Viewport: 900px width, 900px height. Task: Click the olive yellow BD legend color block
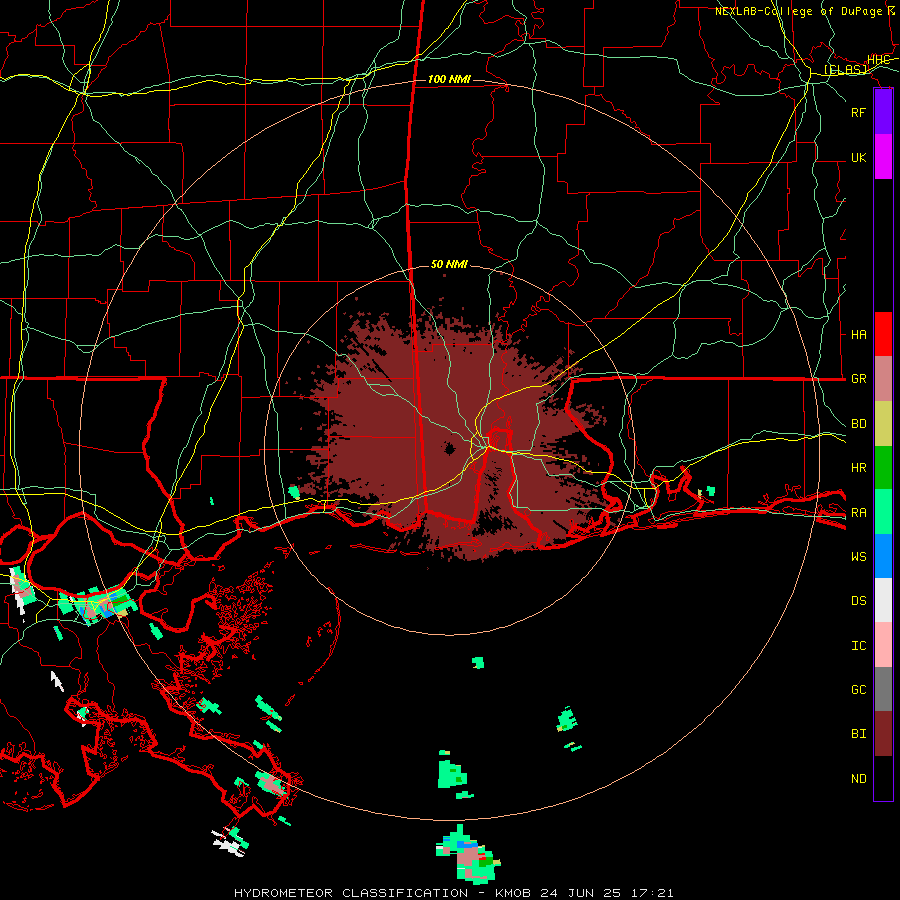[x=883, y=423]
